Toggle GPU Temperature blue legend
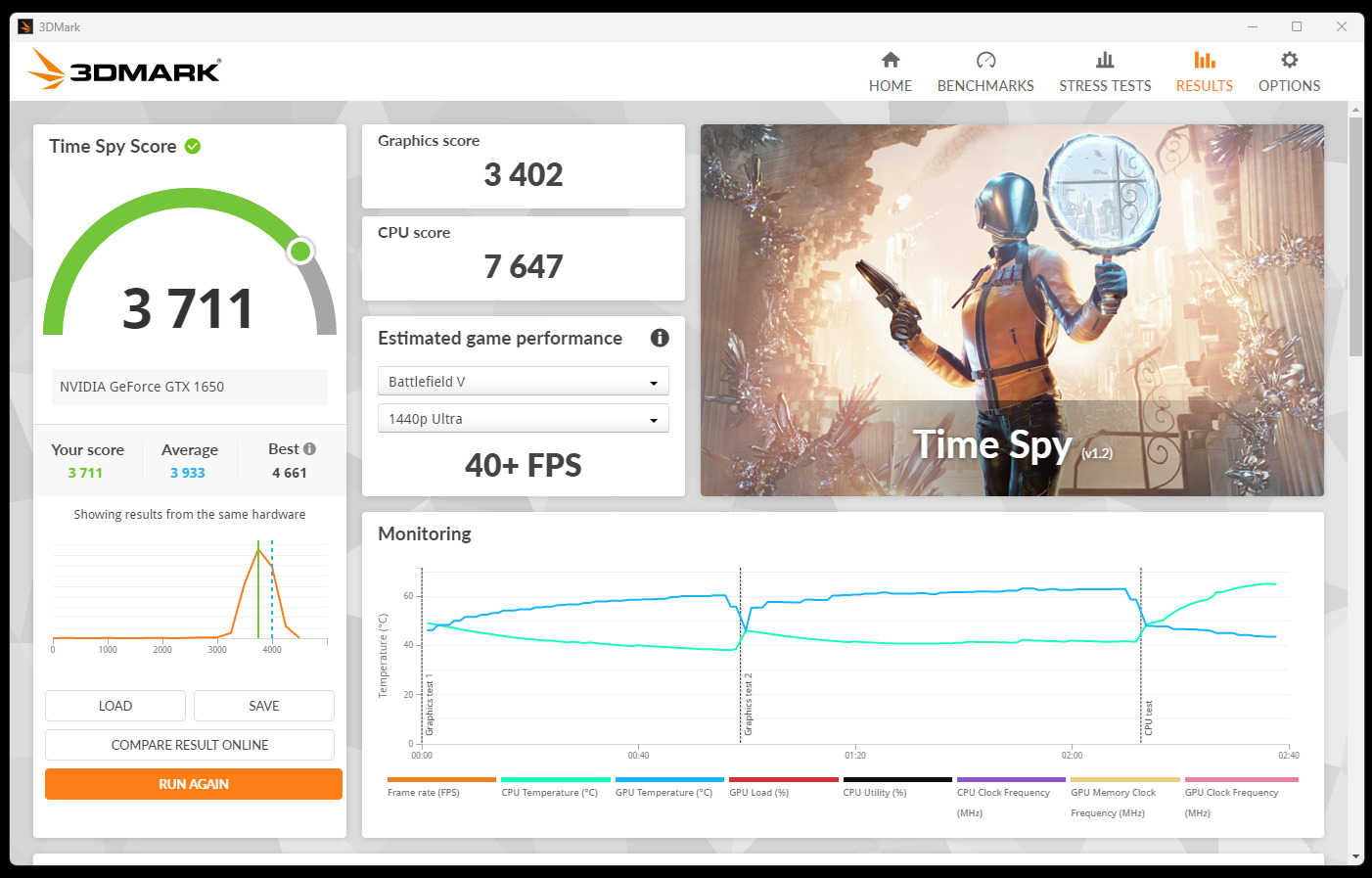 pyautogui.click(x=669, y=787)
